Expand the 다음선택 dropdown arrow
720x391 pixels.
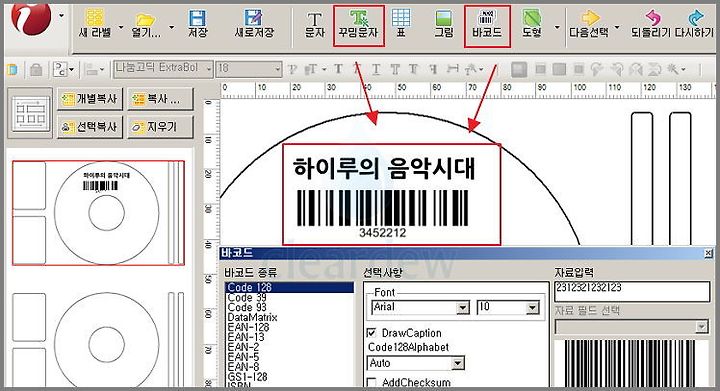pyautogui.click(x=617, y=27)
